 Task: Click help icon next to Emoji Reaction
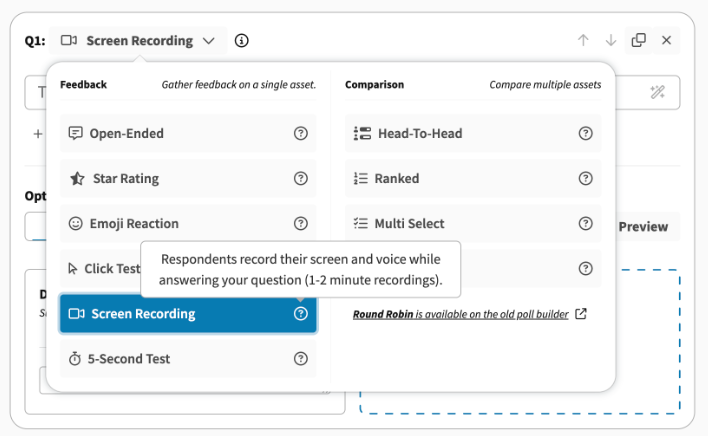pyautogui.click(x=300, y=223)
